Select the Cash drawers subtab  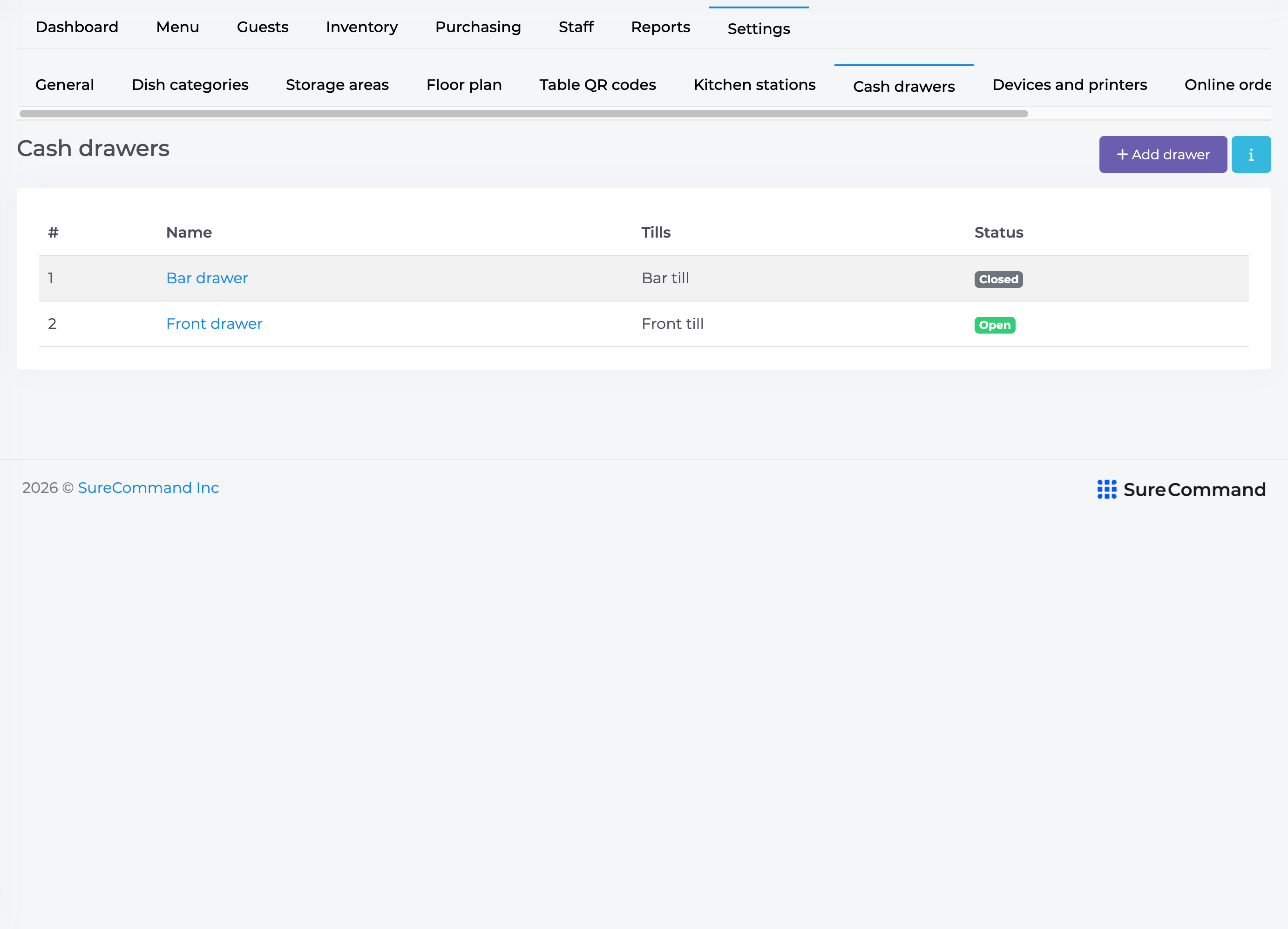903,86
